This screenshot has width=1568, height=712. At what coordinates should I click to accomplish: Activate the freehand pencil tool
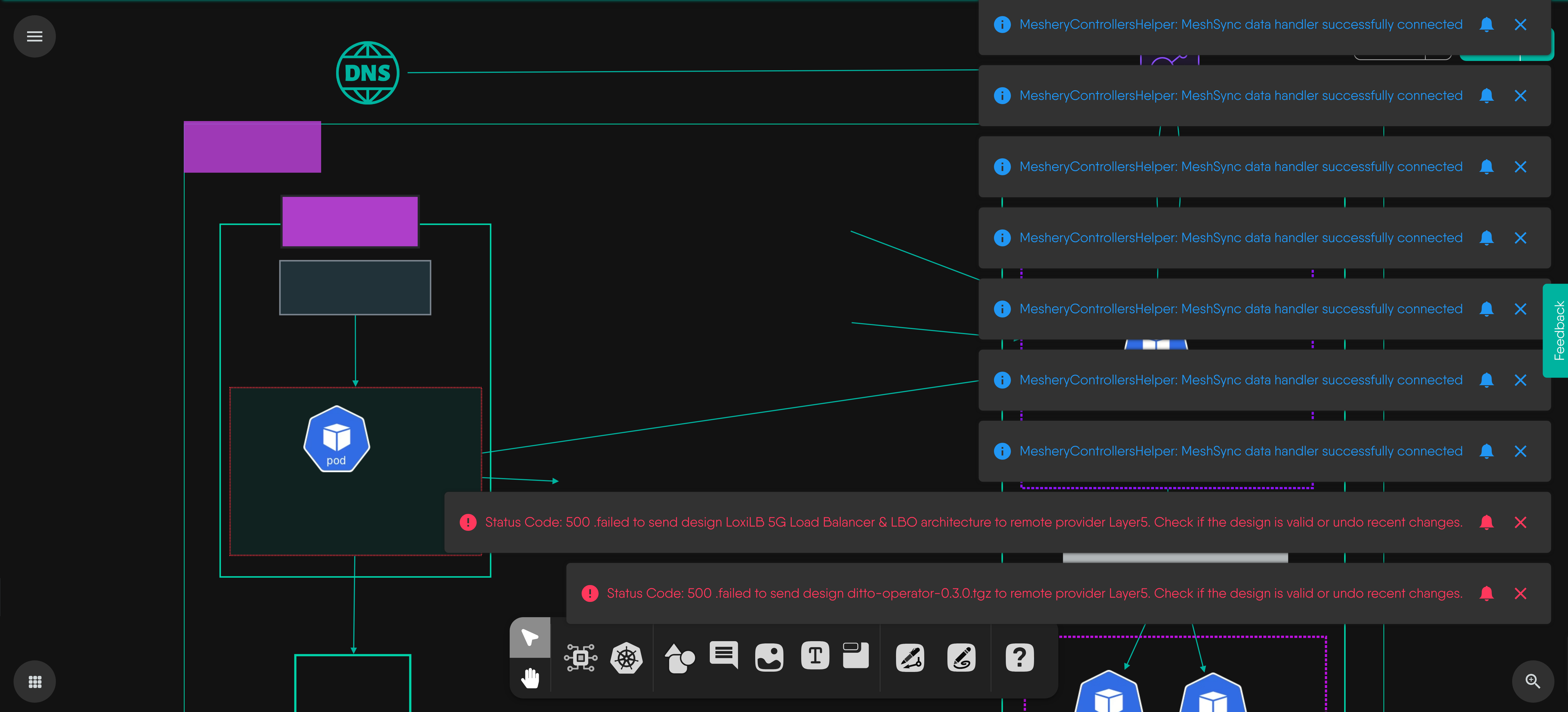[x=961, y=658]
